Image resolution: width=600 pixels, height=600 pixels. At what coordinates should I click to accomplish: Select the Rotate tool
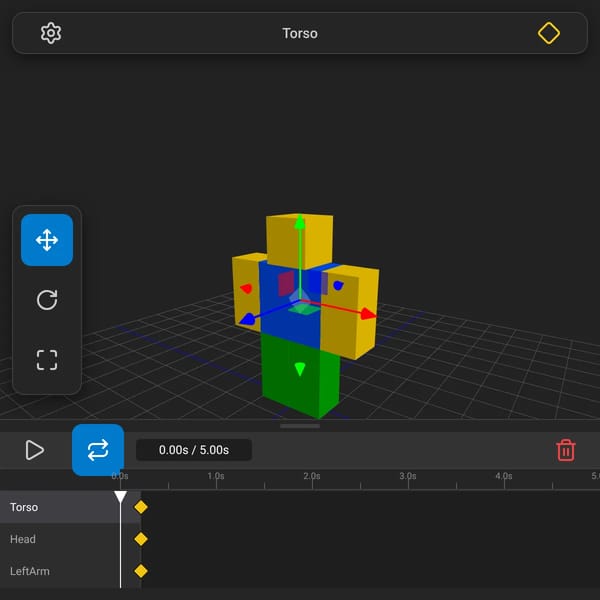[x=47, y=300]
